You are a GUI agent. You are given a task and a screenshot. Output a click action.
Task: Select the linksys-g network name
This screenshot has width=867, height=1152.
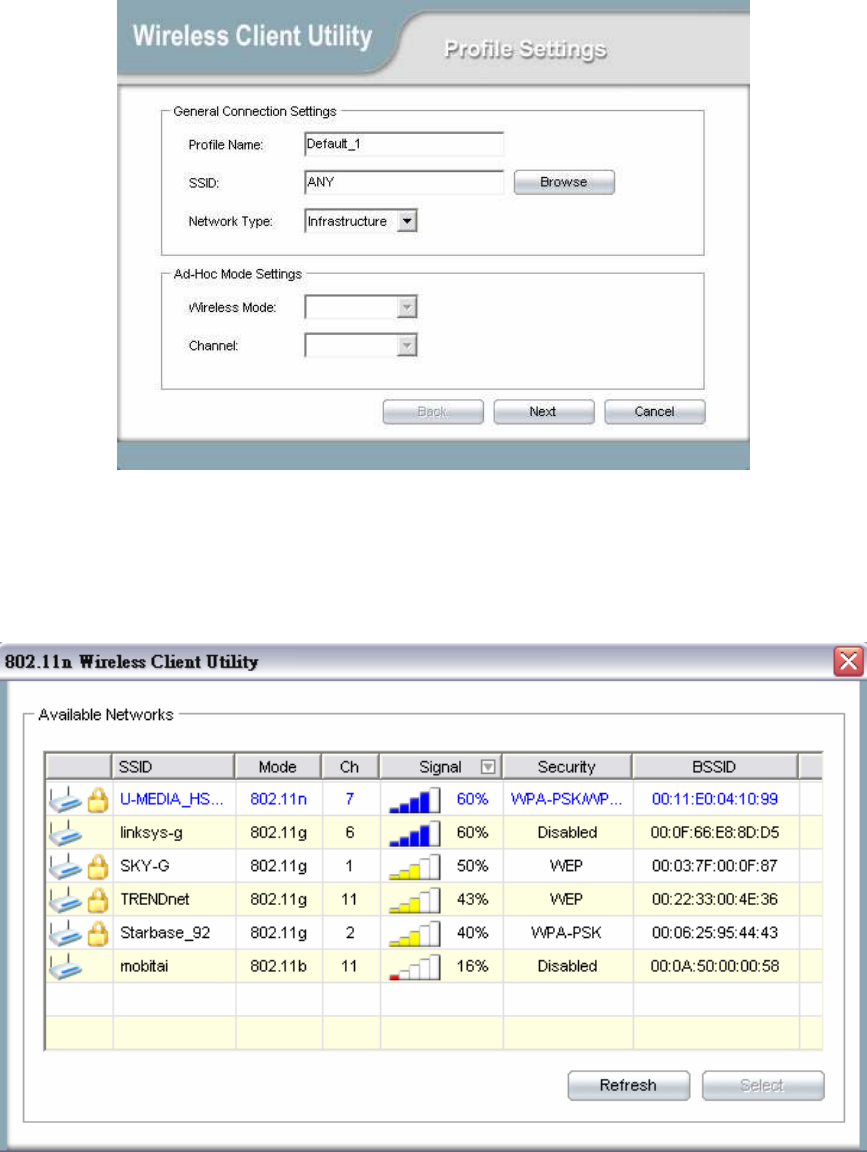(151, 833)
